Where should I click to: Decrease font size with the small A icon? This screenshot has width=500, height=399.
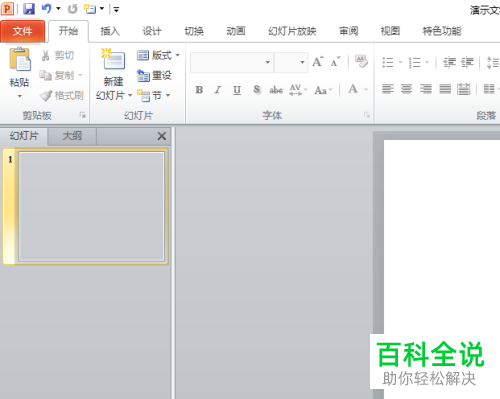335,62
